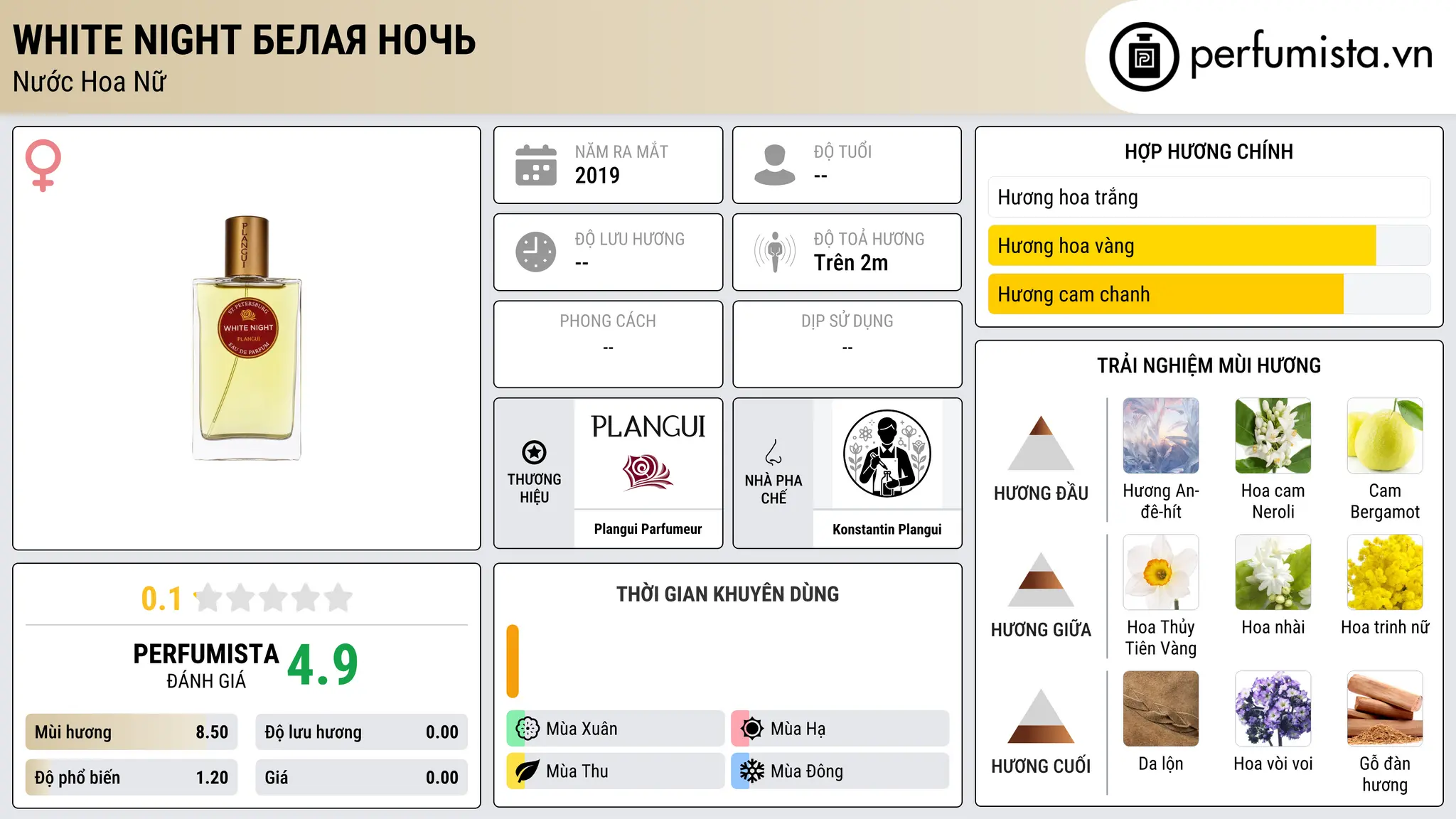Click the orange recommended-time bar
Viewport: 1456px width, 819px height.
point(513,661)
